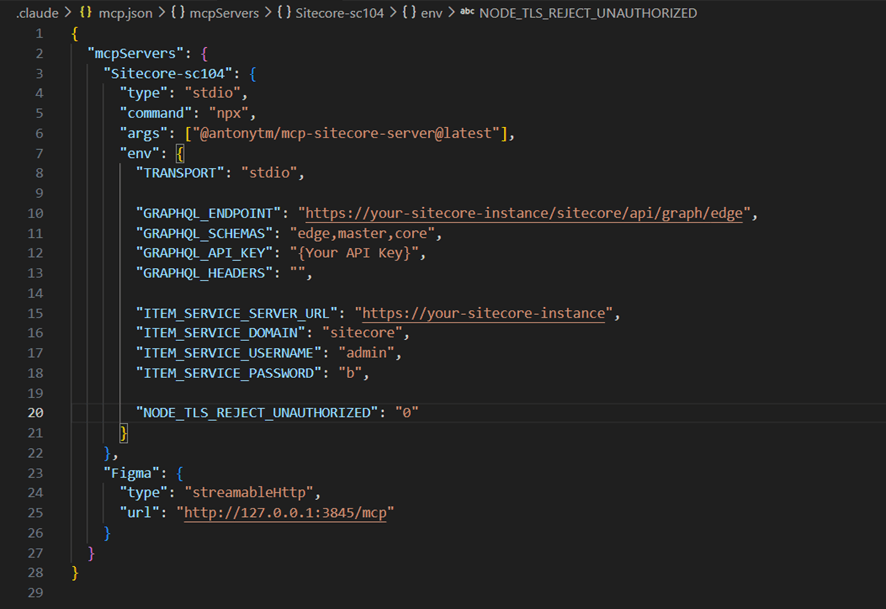
Task: Click the braces icon before env breadcrumb
Action: coord(409,13)
